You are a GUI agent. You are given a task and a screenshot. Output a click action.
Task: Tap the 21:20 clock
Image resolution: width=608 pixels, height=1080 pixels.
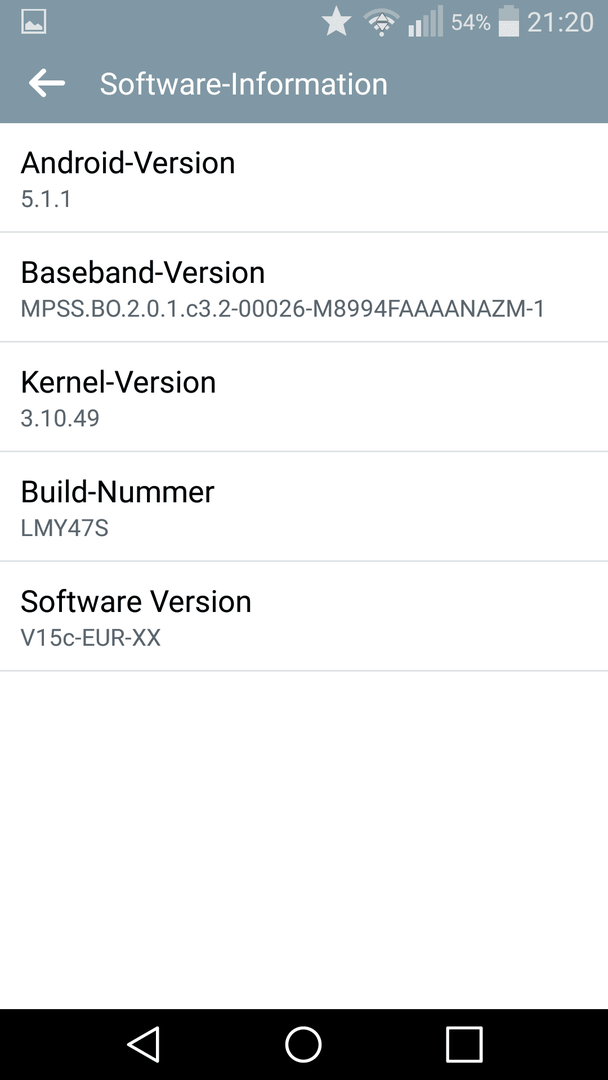pyautogui.click(x=560, y=22)
